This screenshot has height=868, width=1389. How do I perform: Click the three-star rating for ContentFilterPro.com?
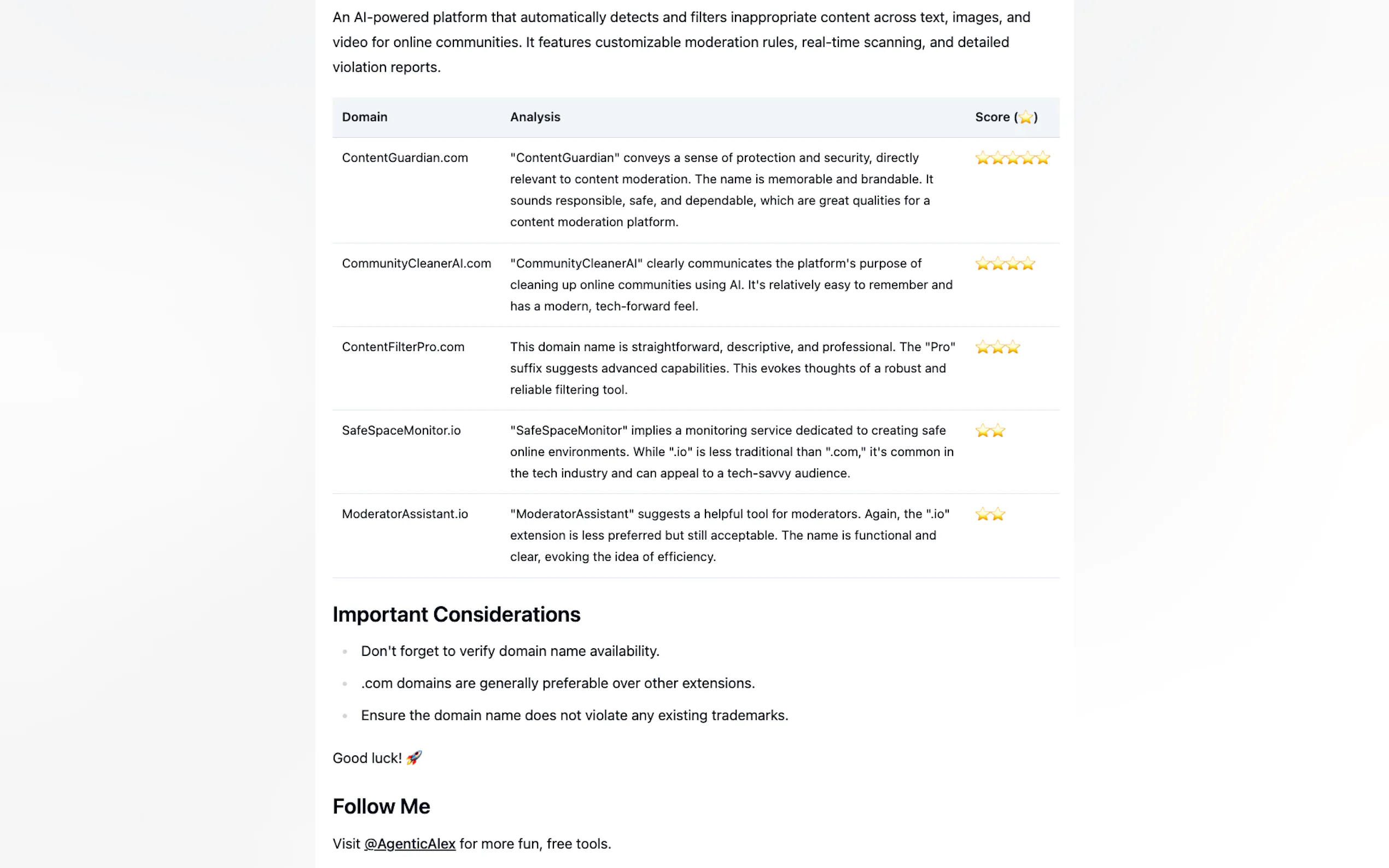[x=997, y=347]
